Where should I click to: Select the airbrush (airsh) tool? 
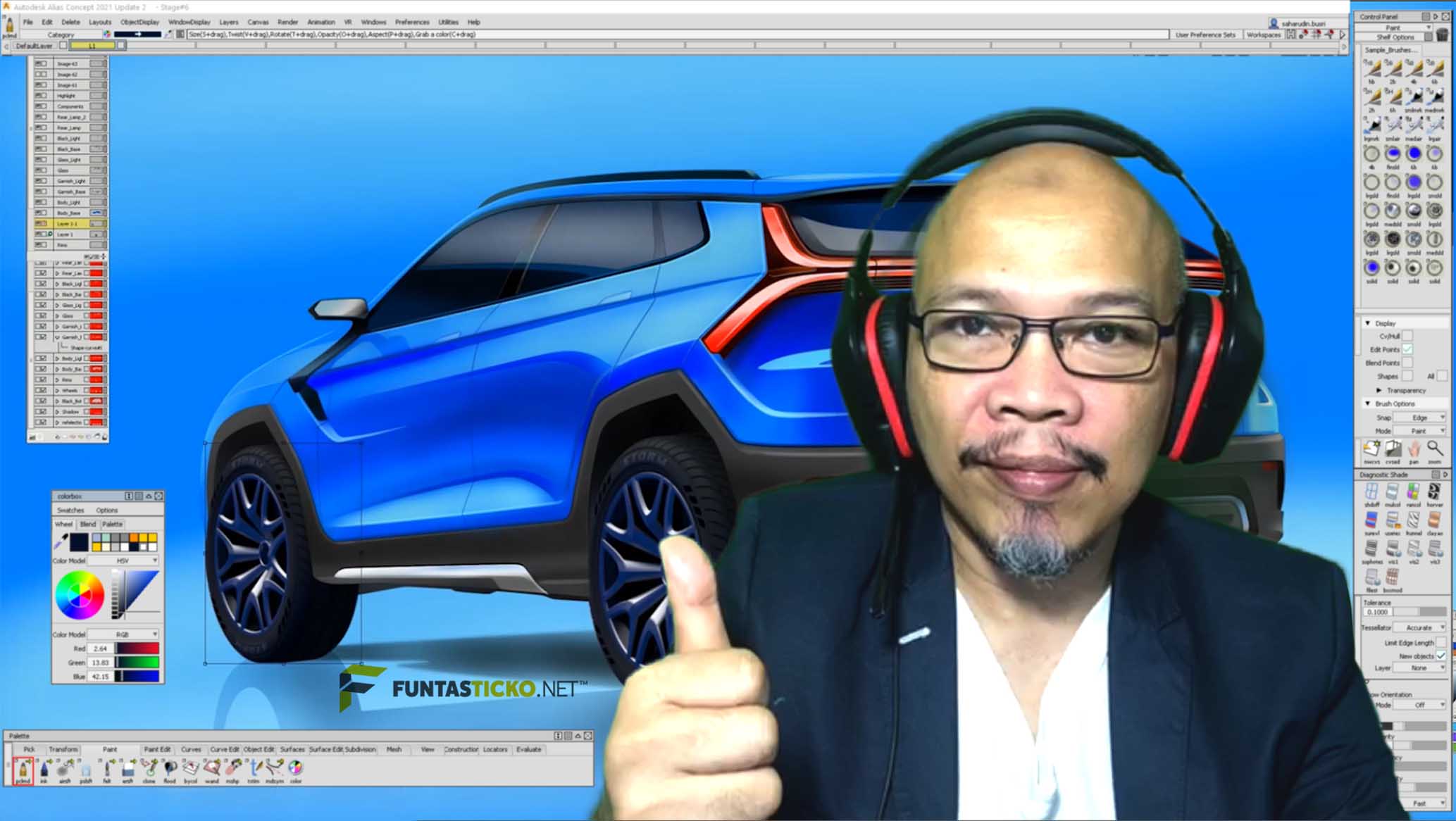click(65, 770)
